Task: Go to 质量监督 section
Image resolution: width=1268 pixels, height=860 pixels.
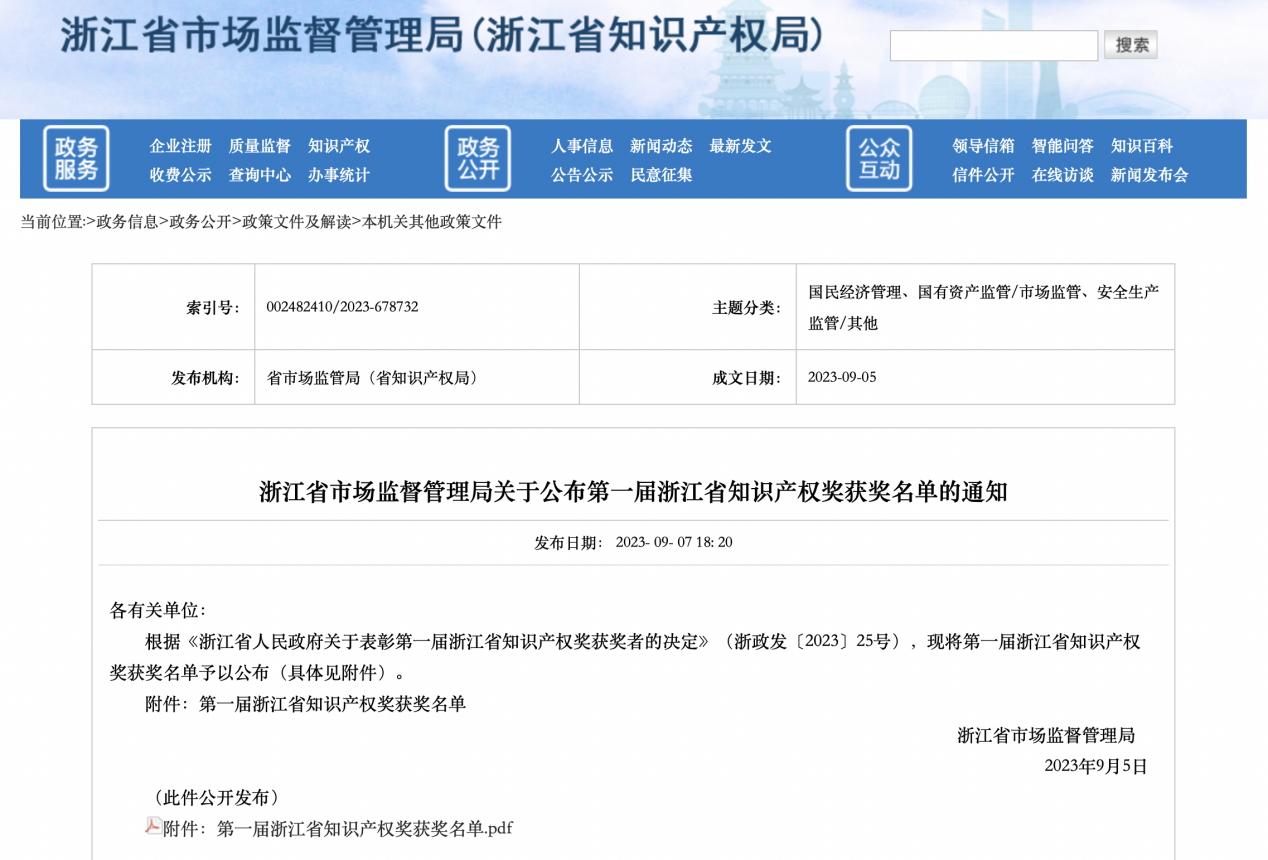Action: click(259, 146)
